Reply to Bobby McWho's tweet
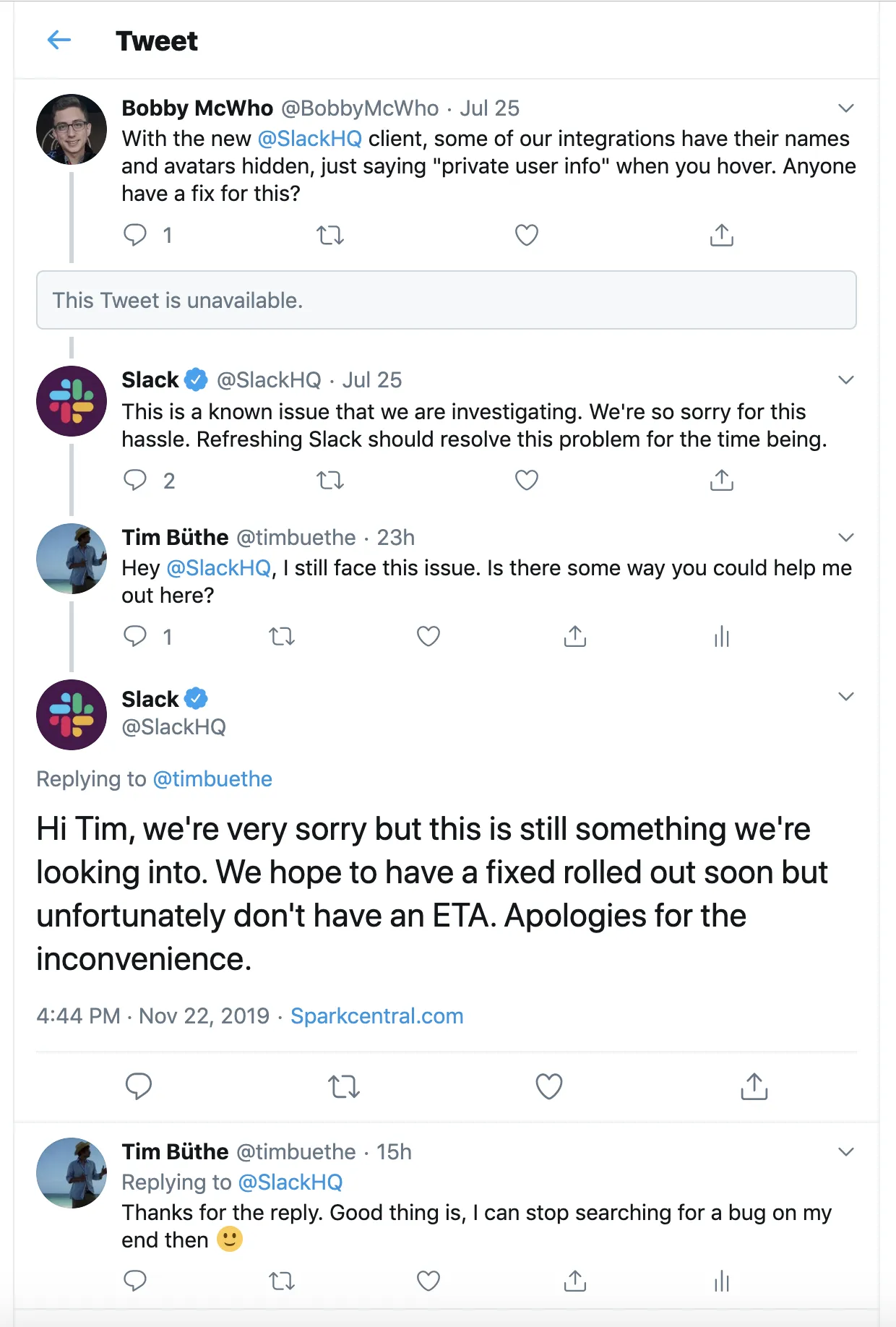Image resolution: width=896 pixels, height=1327 pixels. (135, 235)
